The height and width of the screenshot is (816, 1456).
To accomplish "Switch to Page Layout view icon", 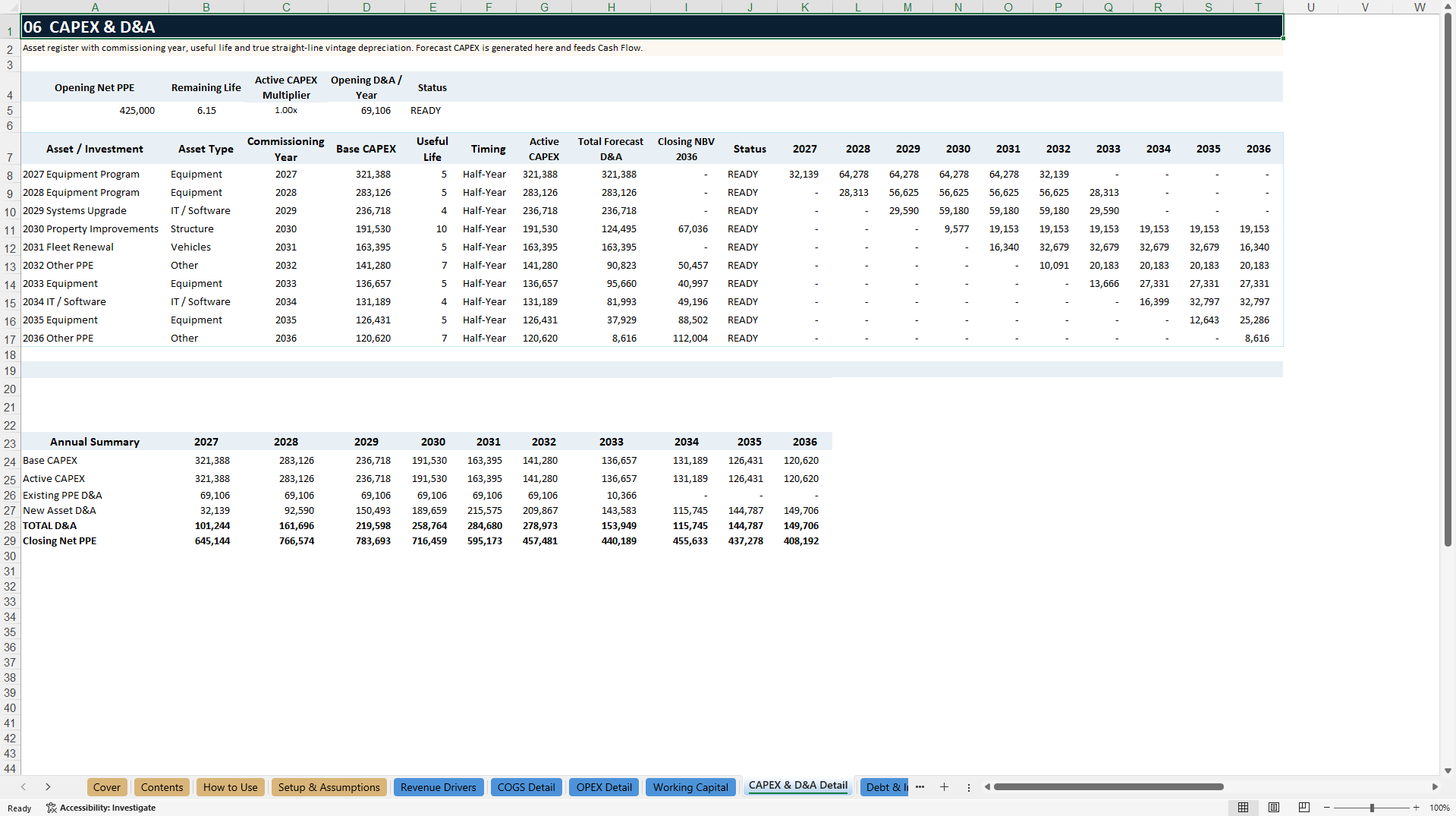I will [x=1274, y=808].
